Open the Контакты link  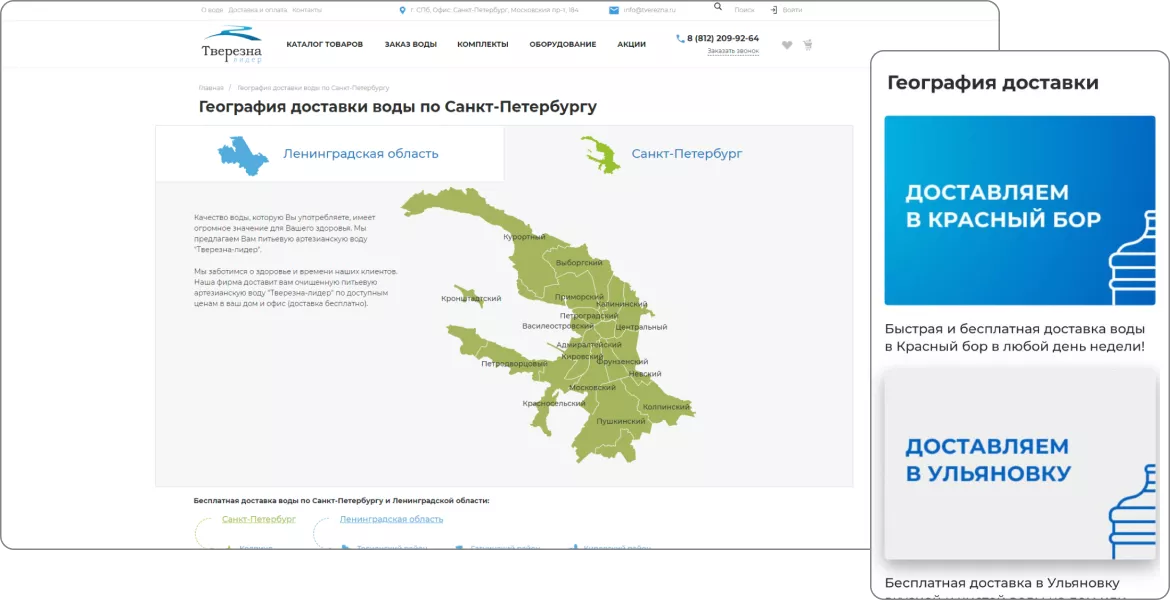(x=307, y=10)
